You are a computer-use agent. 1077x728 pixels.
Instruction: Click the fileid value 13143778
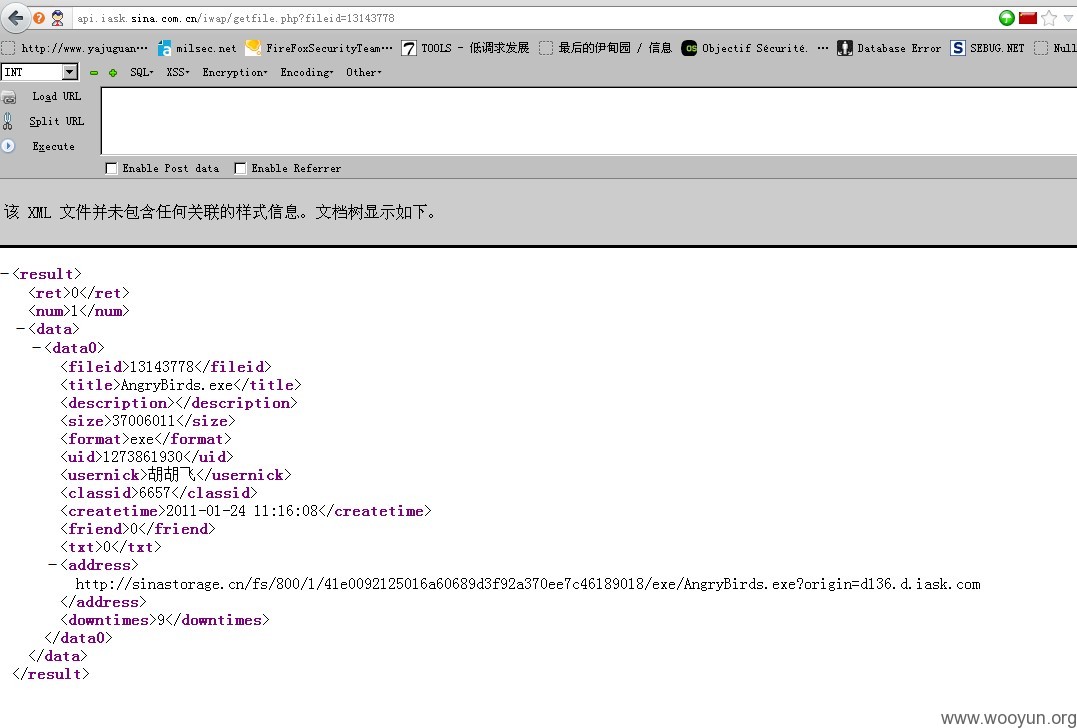(x=162, y=366)
